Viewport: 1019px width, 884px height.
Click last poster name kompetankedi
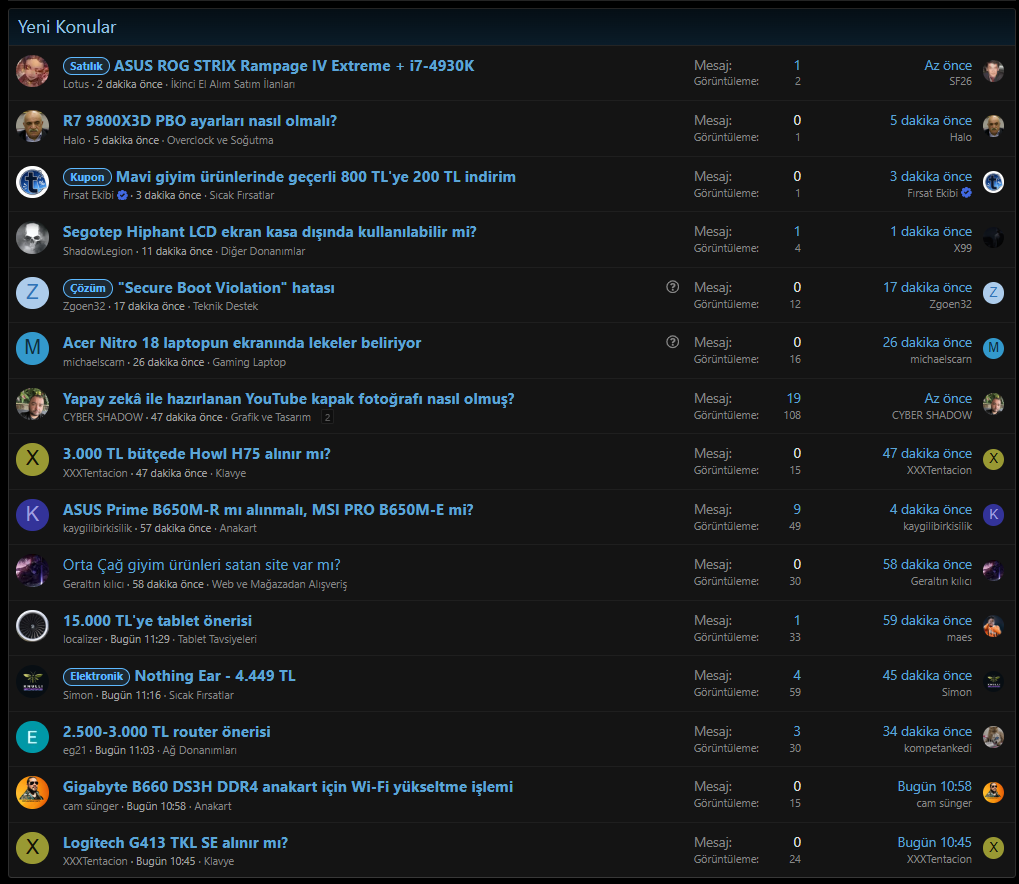938,748
